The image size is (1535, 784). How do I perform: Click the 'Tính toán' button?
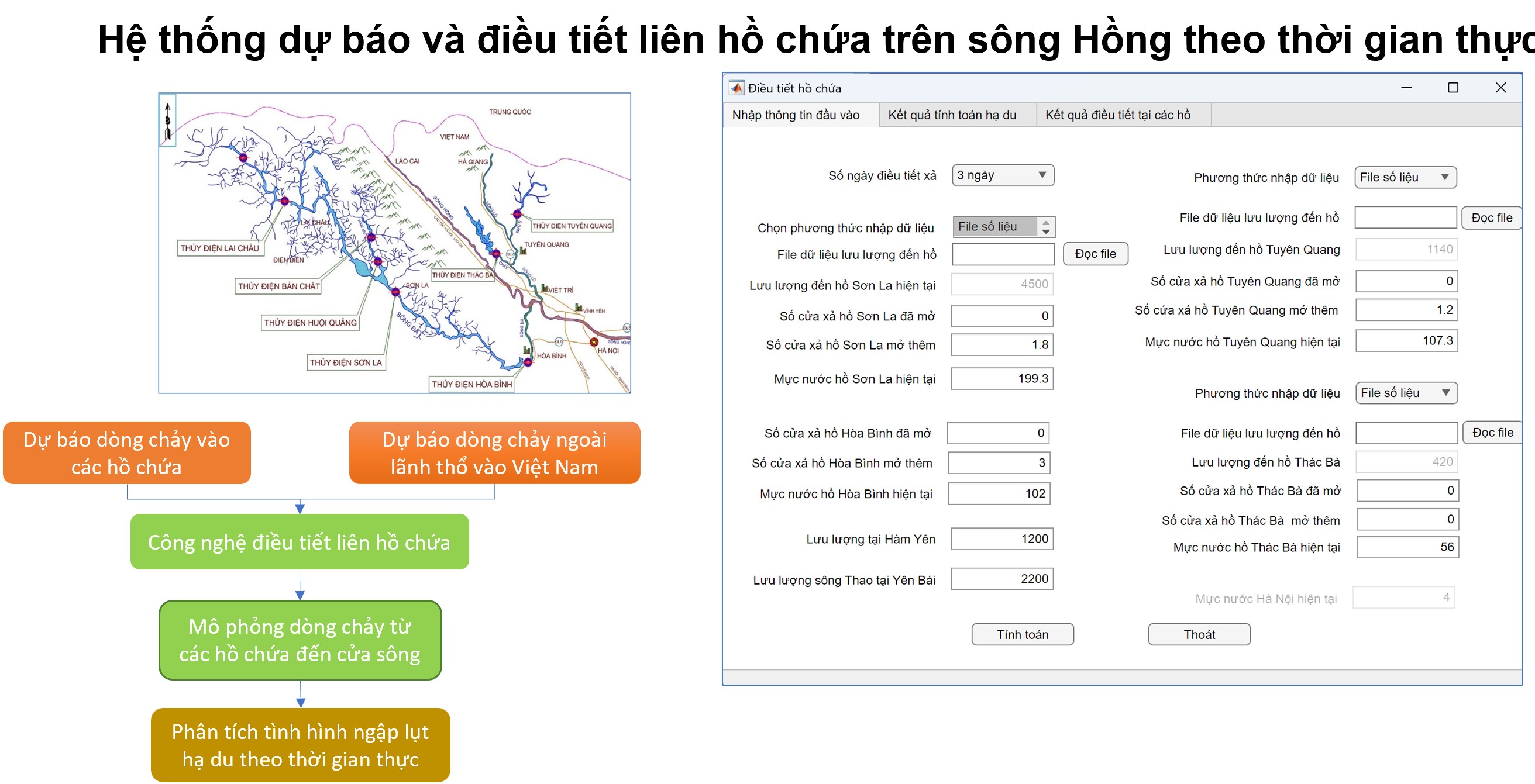(x=1023, y=634)
